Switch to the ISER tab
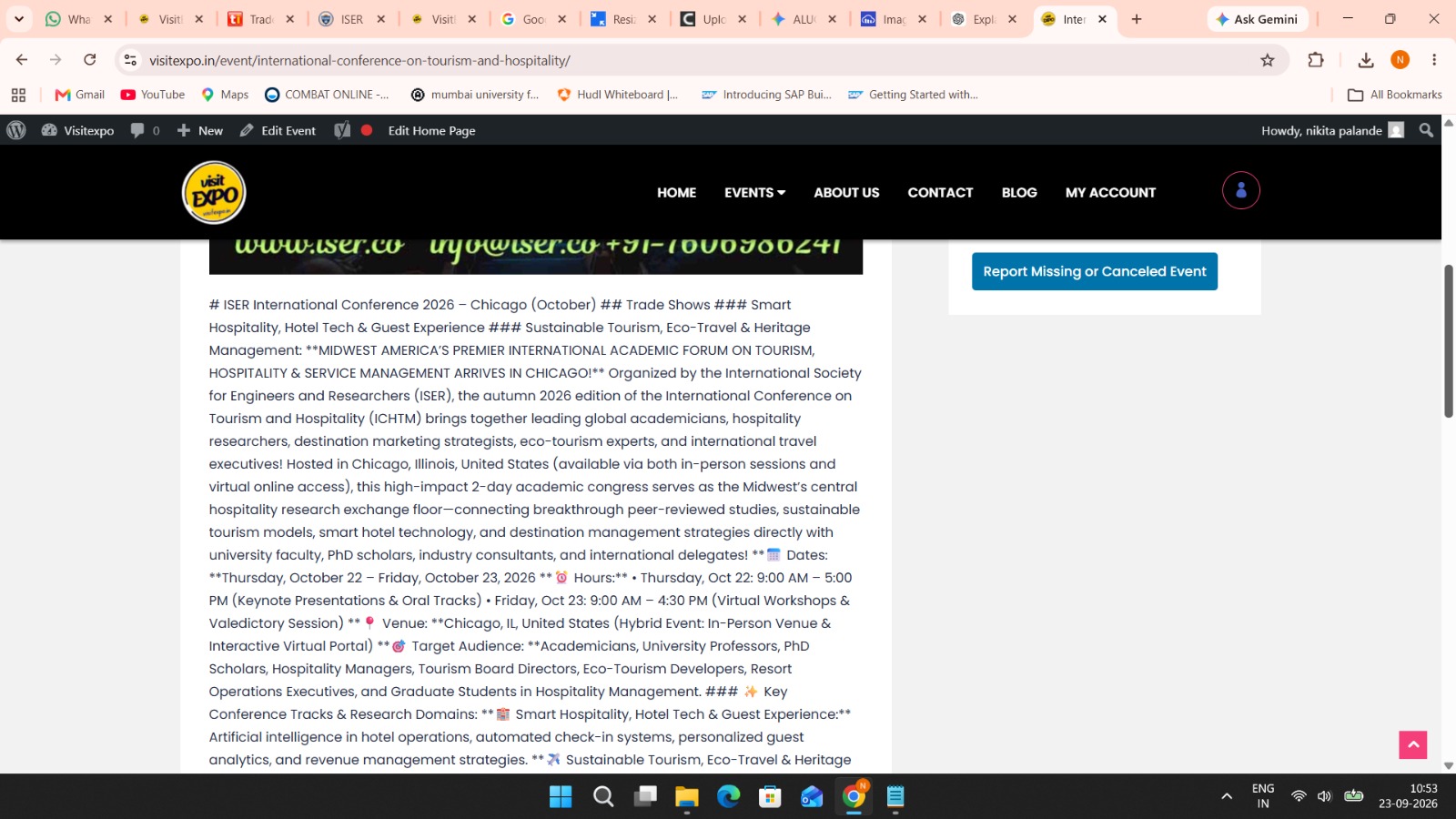The image size is (1456, 819). (351, 19)
